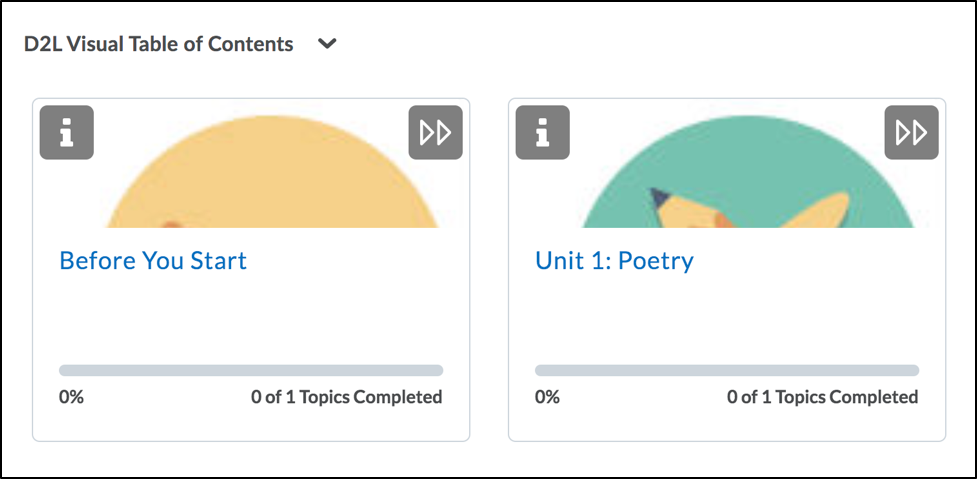Click Unit 1: Poetry's Topics Completed count

822,397
